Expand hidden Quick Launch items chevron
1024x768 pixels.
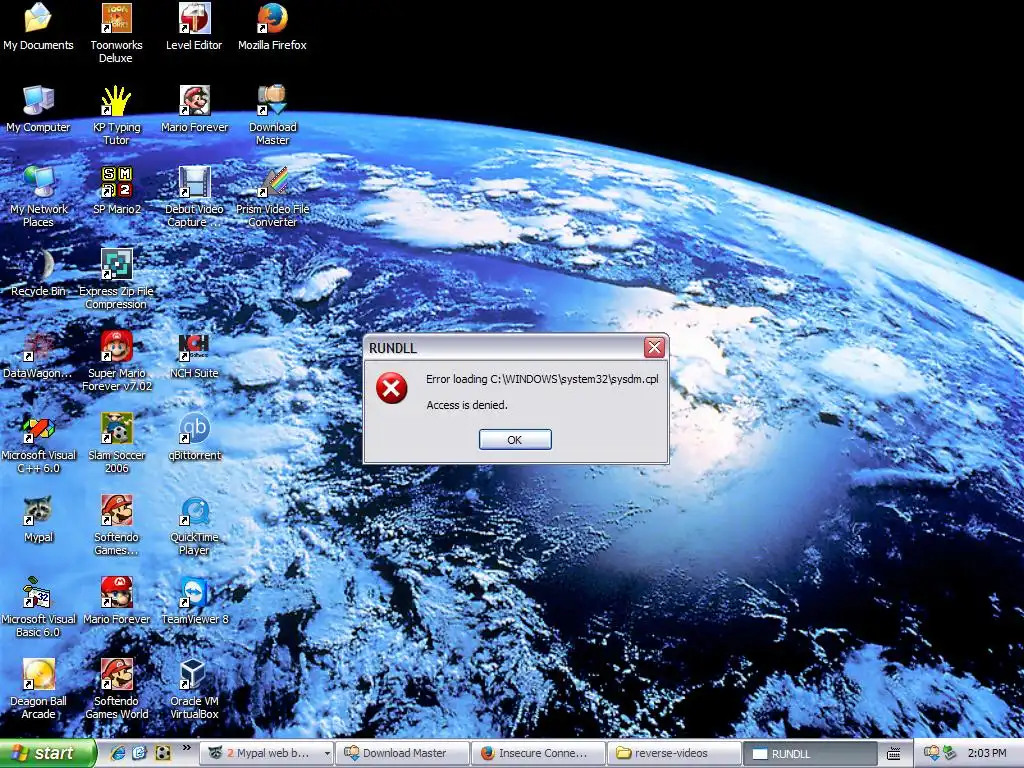[x=187, y=748]
